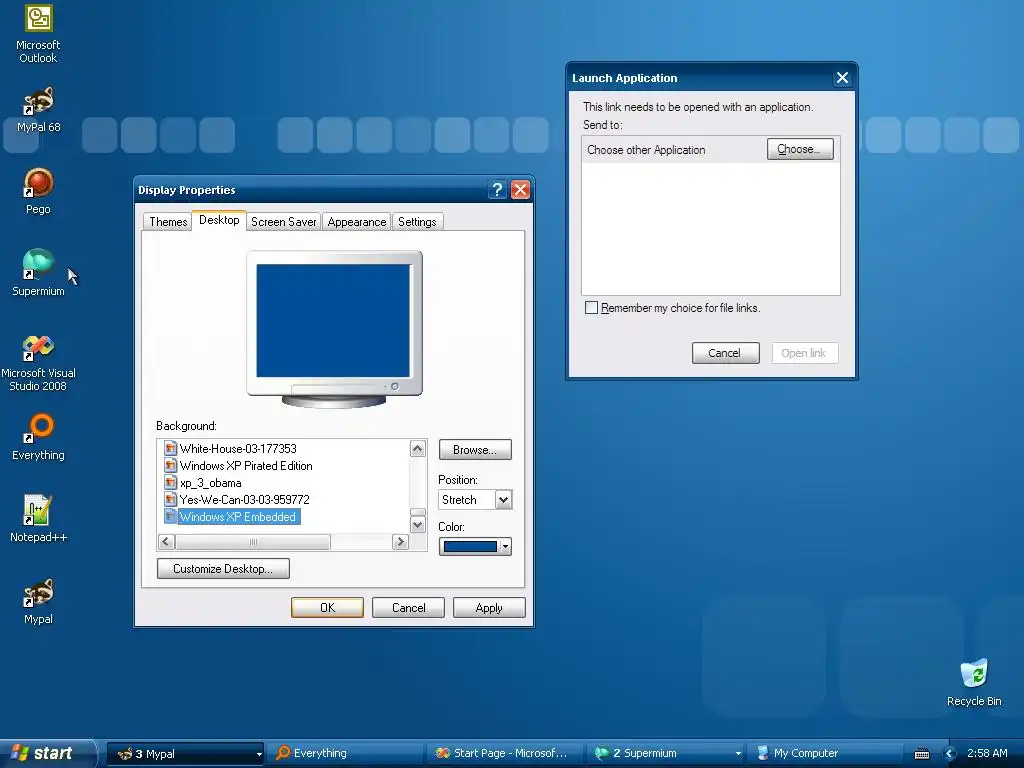
Task: Click the horizontal scrollbar thumb in background list
Action: (253, 541)
